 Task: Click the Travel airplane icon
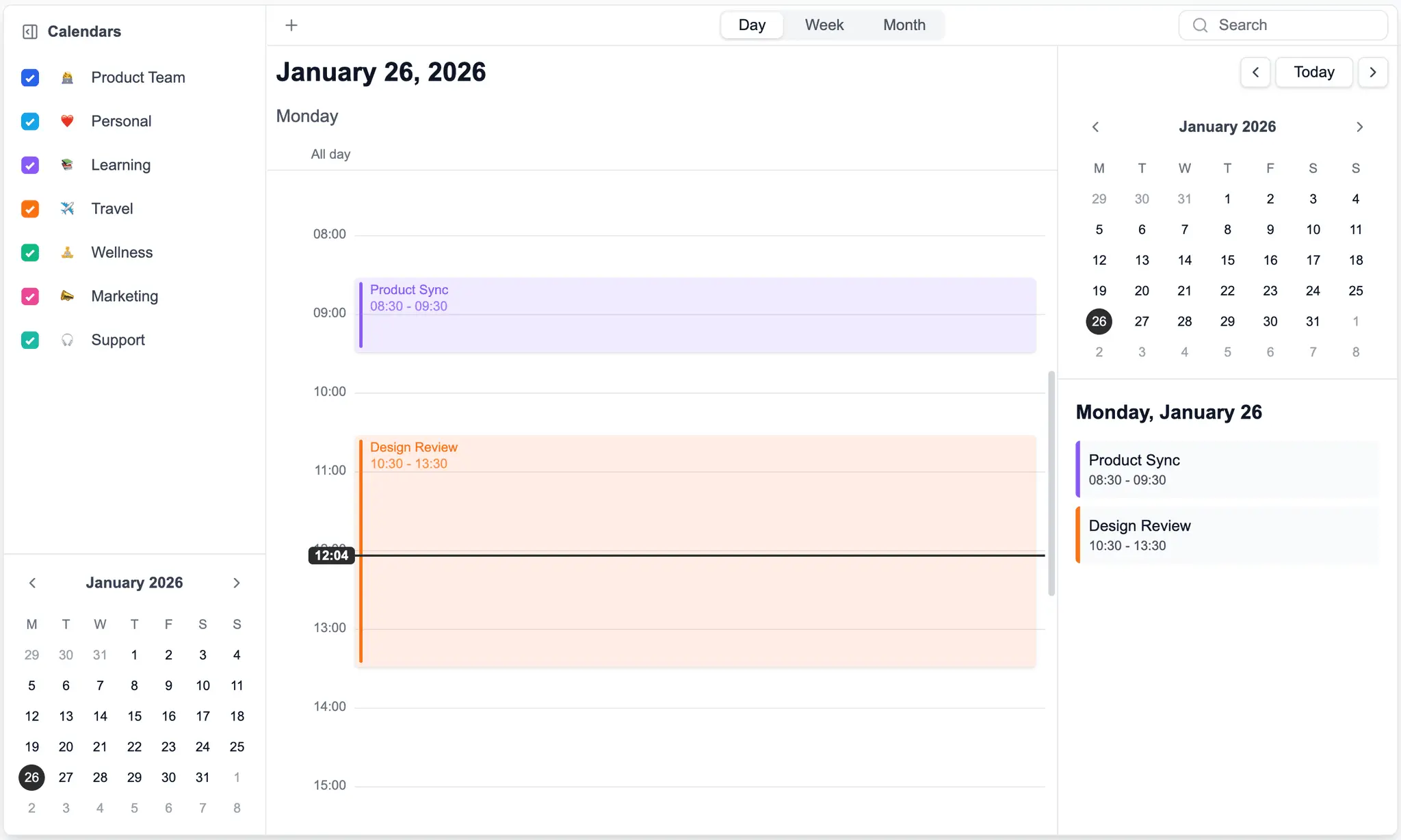pos(67,209)
